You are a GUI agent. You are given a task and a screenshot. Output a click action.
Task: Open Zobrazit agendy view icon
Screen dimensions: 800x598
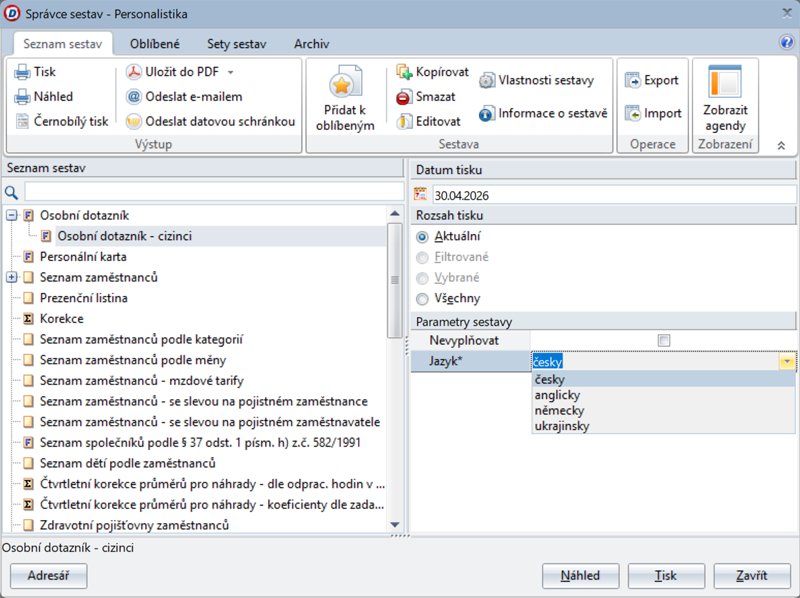(x=725, y=83)
